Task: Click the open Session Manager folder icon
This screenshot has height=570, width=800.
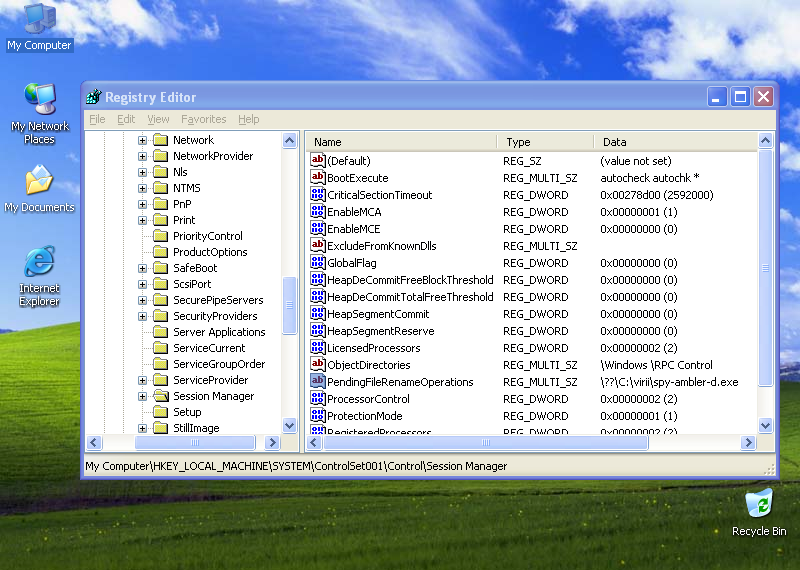Action: (161, 395)
